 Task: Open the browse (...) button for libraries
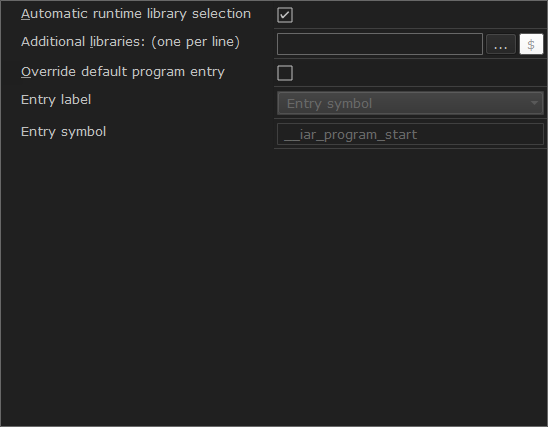(x=501, y=44)
